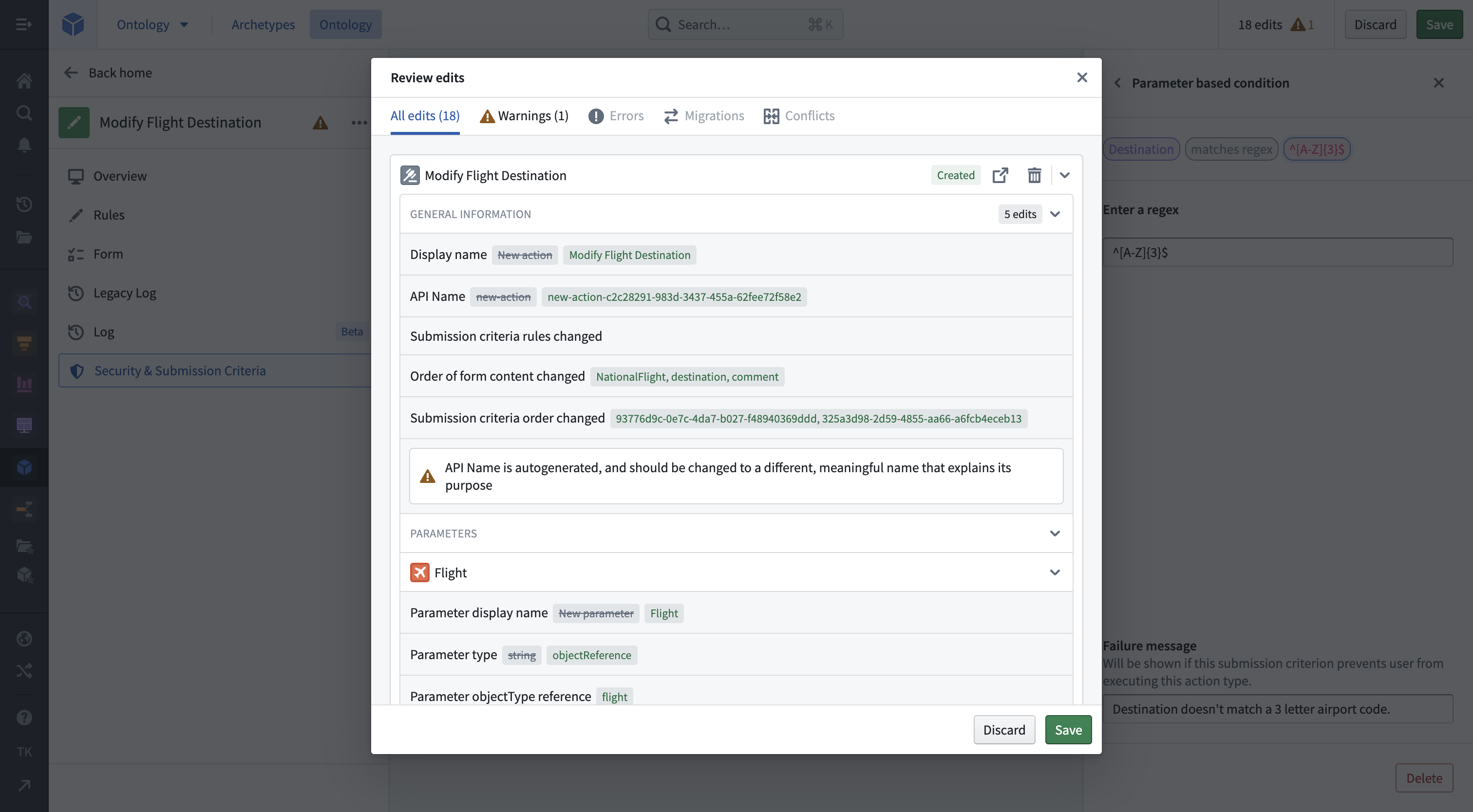Click the Ontology cube logo icon
The width and height of the screenshot is (1473, 812).
click(x=73, y=24)
